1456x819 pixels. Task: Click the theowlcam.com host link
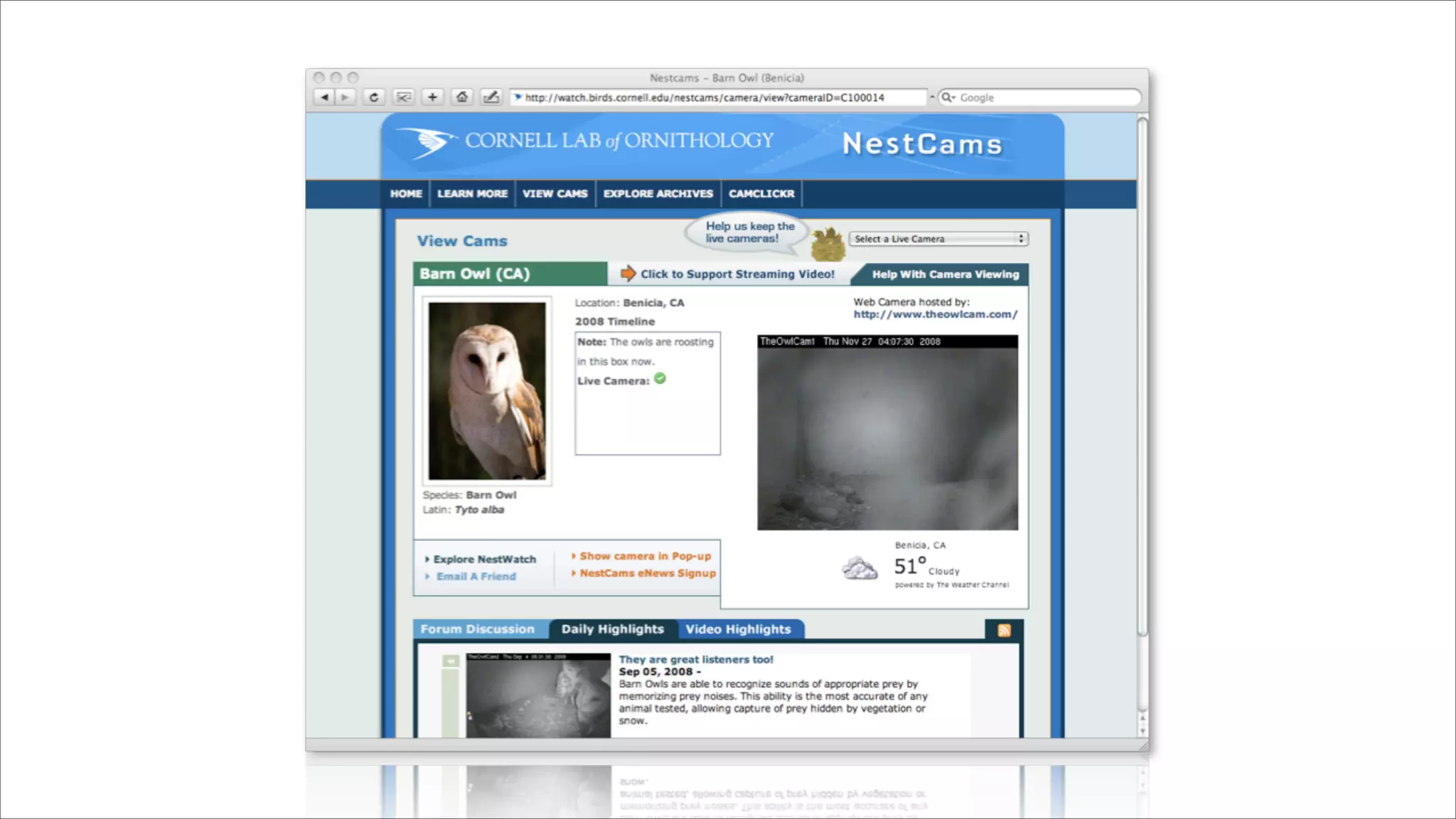pos(935,314)
